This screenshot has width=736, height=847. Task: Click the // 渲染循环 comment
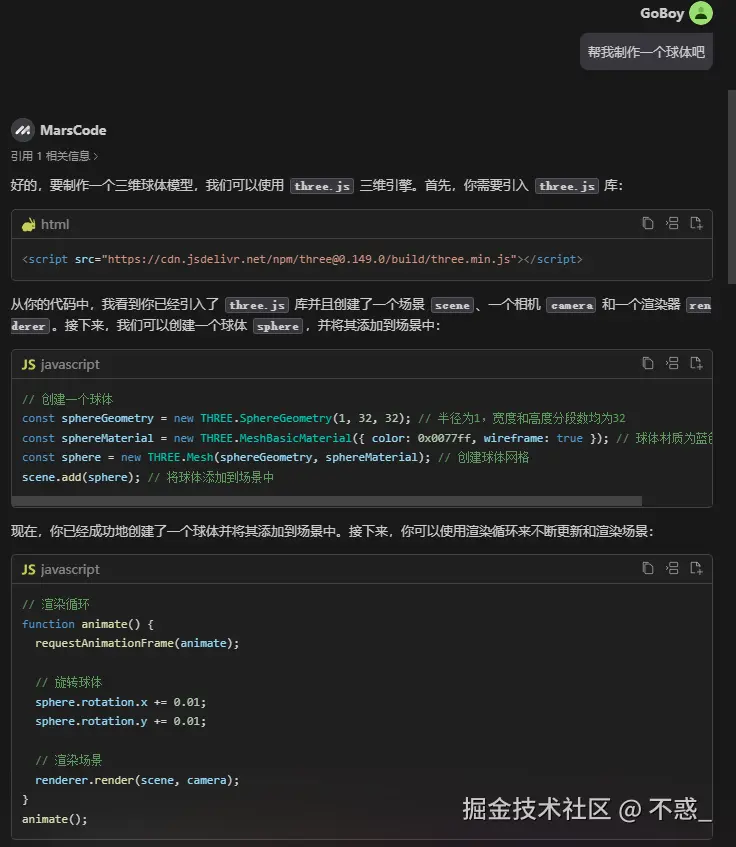pyautogui.click(x=56, y=604)
